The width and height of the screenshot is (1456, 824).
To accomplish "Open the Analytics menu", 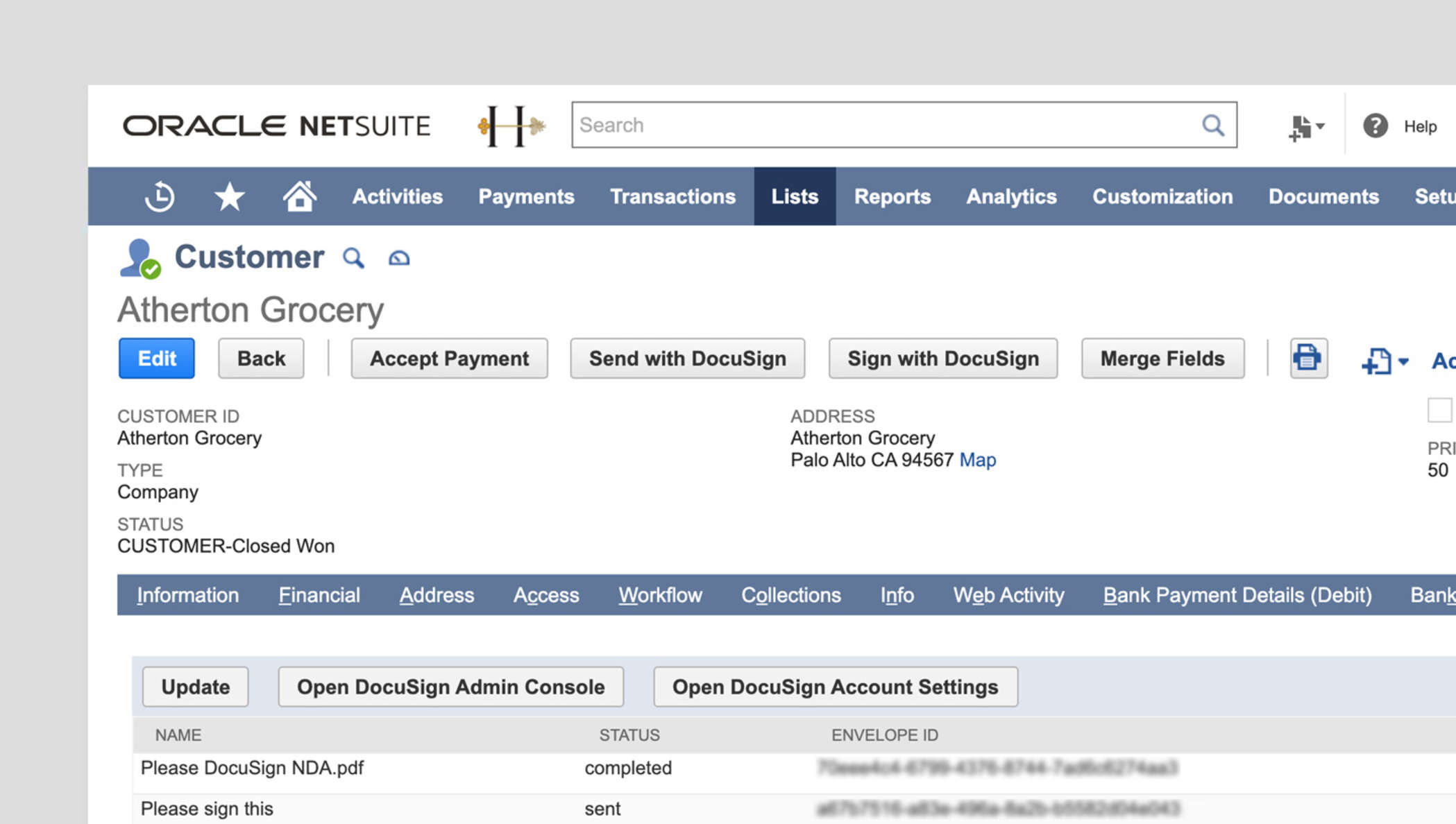I will coord(1011,196).
